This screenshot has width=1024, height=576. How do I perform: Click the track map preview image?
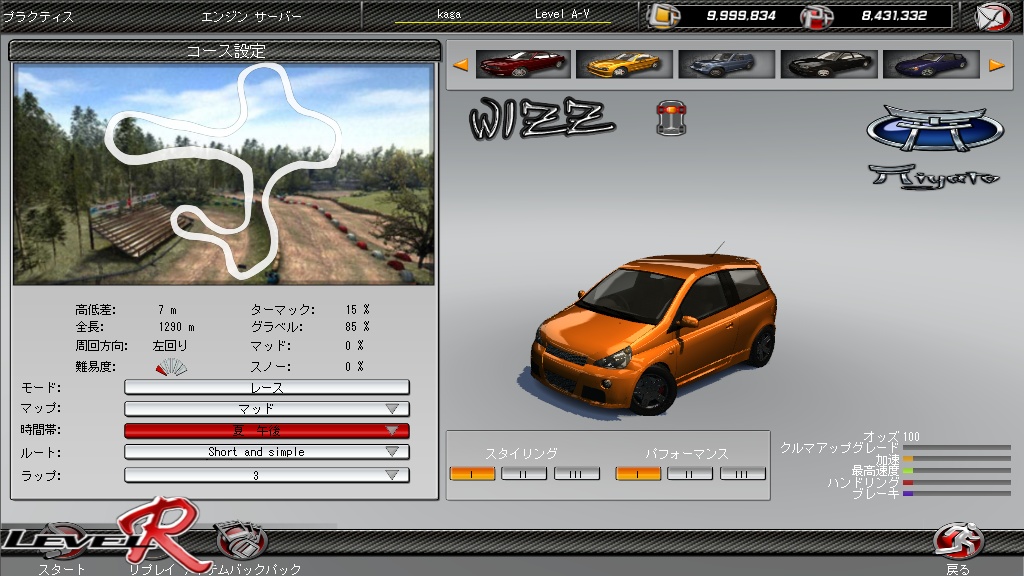pos(224,174)
